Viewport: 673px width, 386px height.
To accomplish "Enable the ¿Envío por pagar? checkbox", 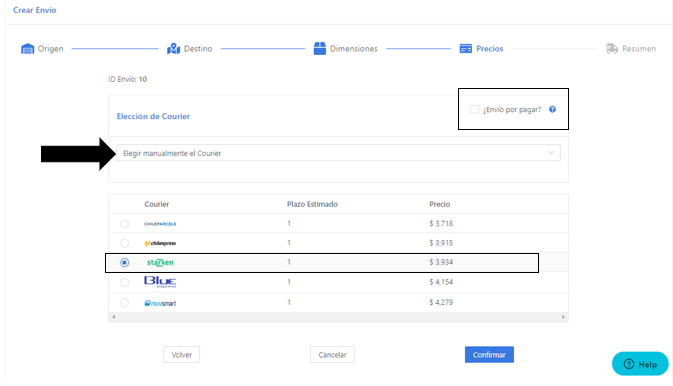I will (474, 109).
